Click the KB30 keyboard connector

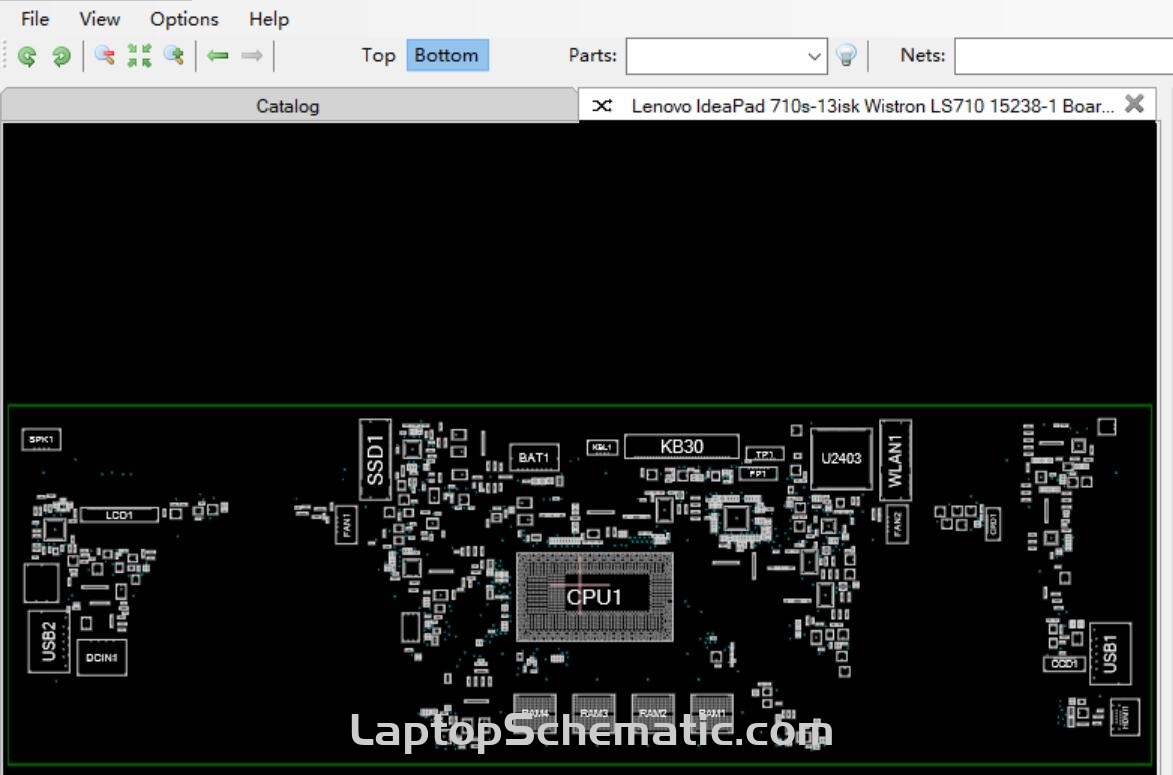point(682,447)
